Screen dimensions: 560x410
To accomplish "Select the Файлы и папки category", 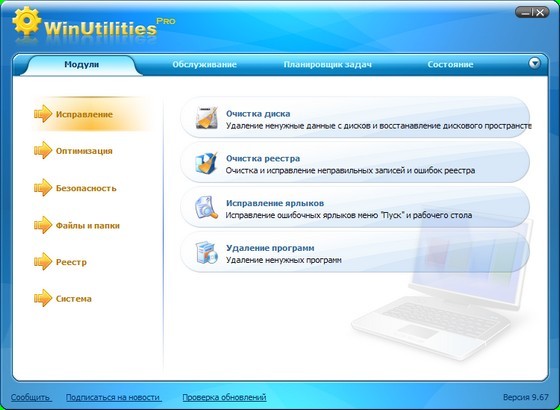I will click(88, 226).
